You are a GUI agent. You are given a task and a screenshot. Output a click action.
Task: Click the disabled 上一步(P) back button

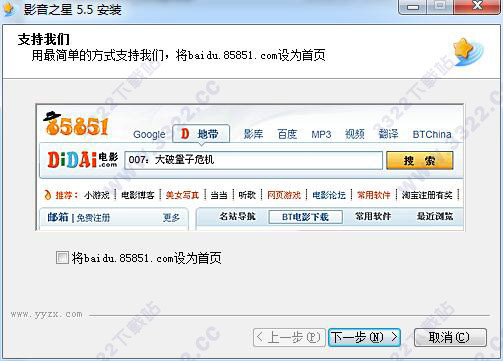[289, 337]
